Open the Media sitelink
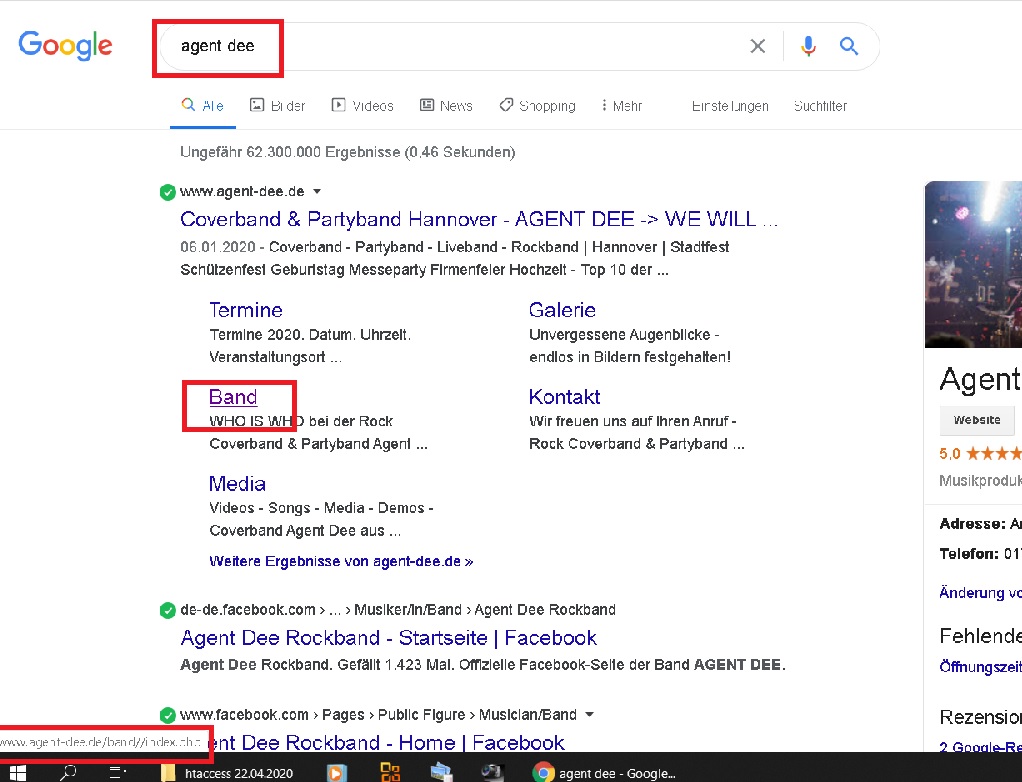This screenshot has height=782, width=1022. 237,484
